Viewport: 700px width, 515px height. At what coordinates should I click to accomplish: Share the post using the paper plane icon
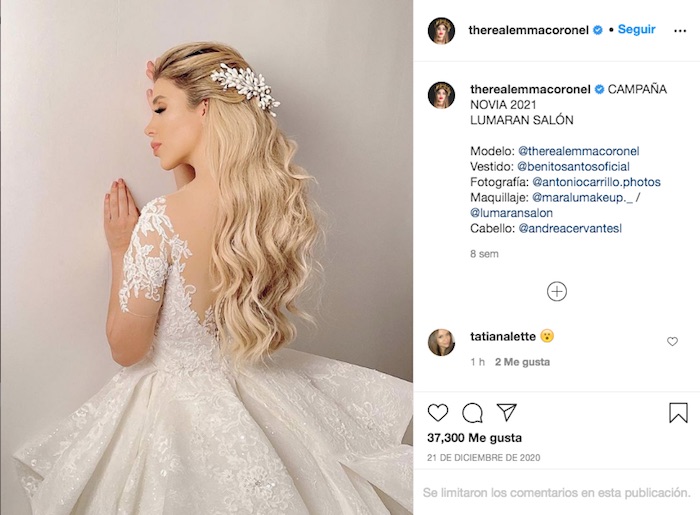pyautogui.click(x=507, y=412)
